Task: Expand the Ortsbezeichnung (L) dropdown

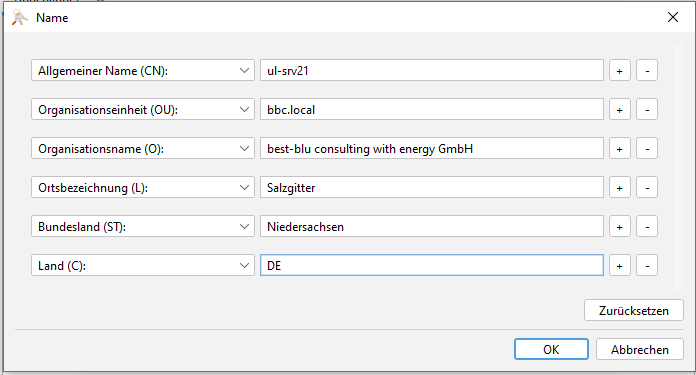Action: [142, 188]
